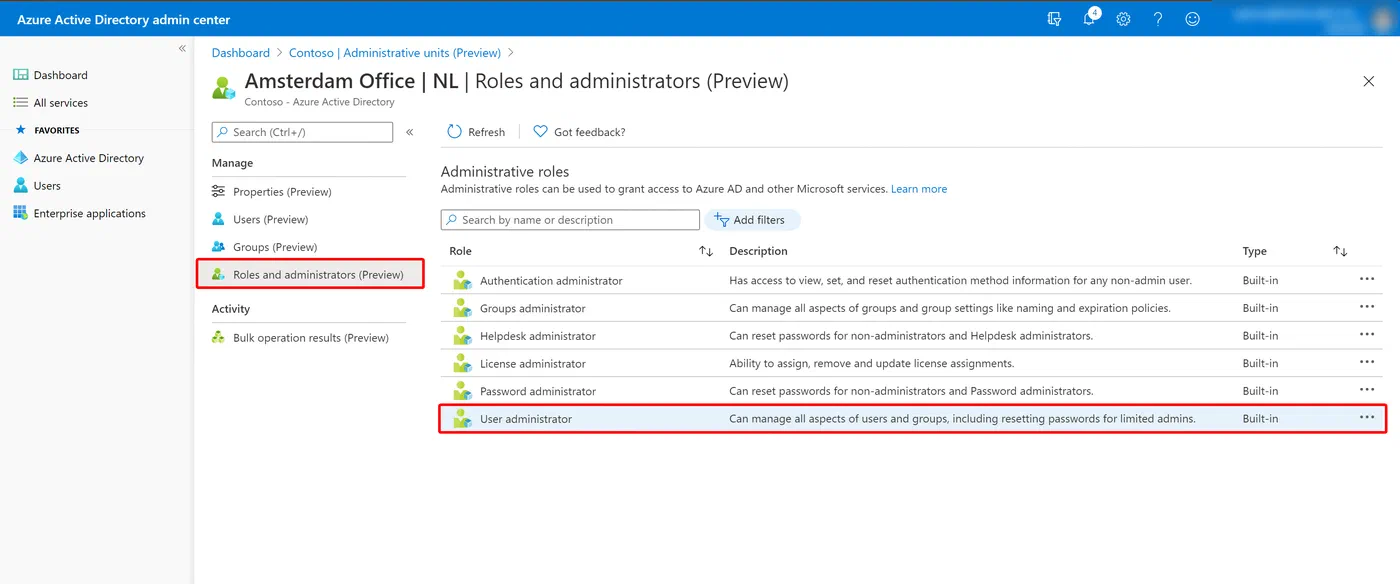Viewport: 1400px width, 584px height.
Task: Click the Built-in type for User administrator
Action: tap(1260, 419)
